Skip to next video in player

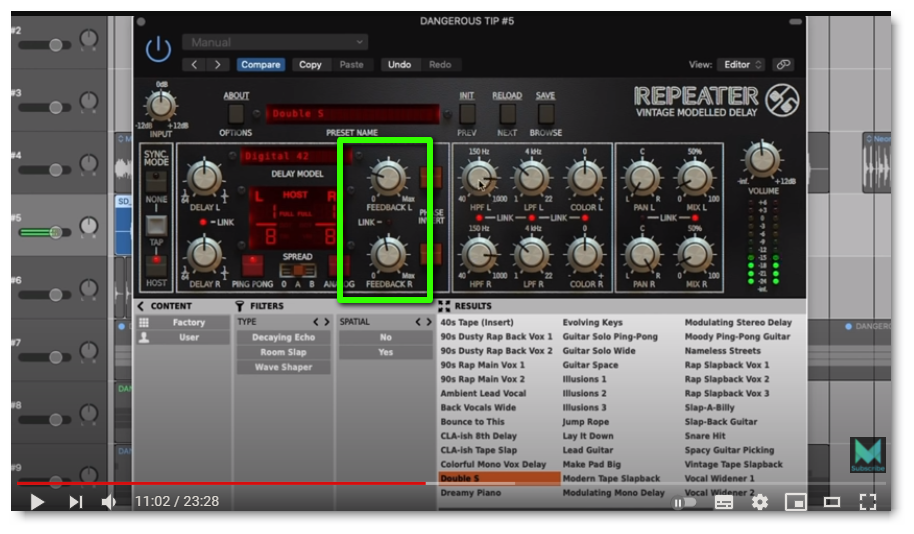pyautogui.click(x=75, y=501)
